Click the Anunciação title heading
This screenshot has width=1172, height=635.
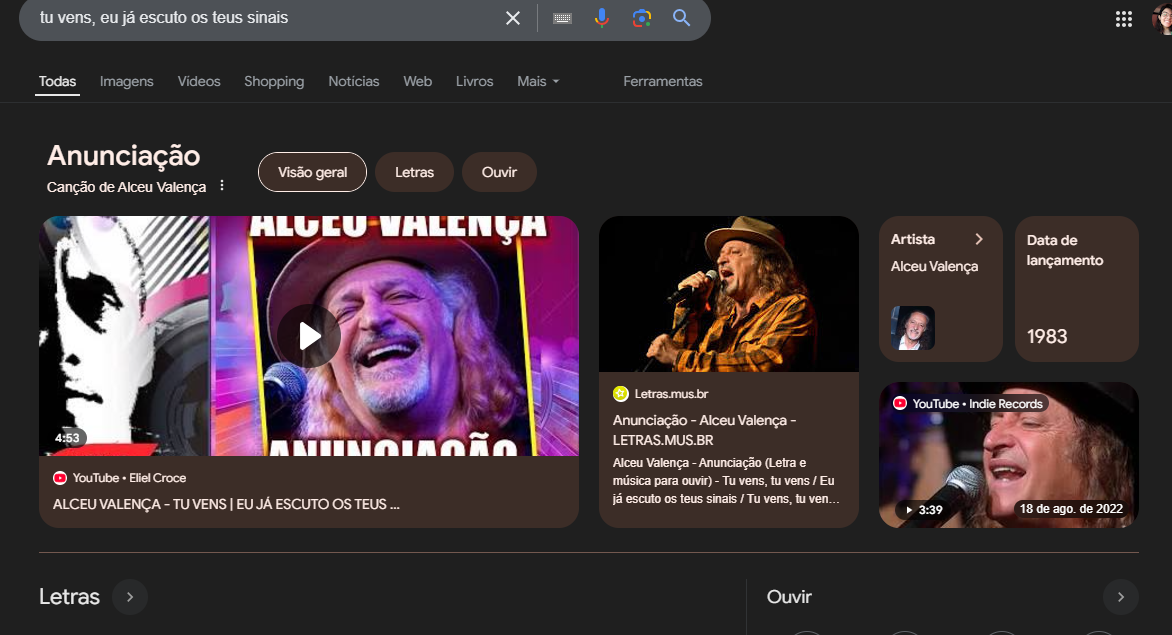123,156
